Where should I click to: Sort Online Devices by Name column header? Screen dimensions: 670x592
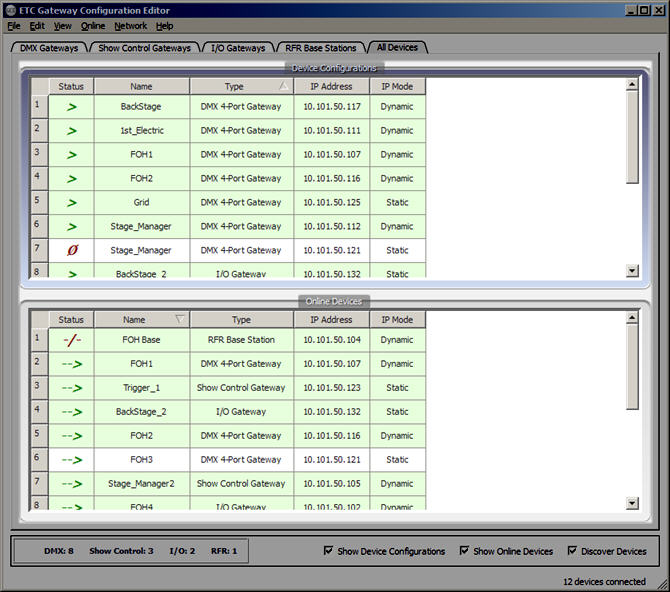(141, 320)
